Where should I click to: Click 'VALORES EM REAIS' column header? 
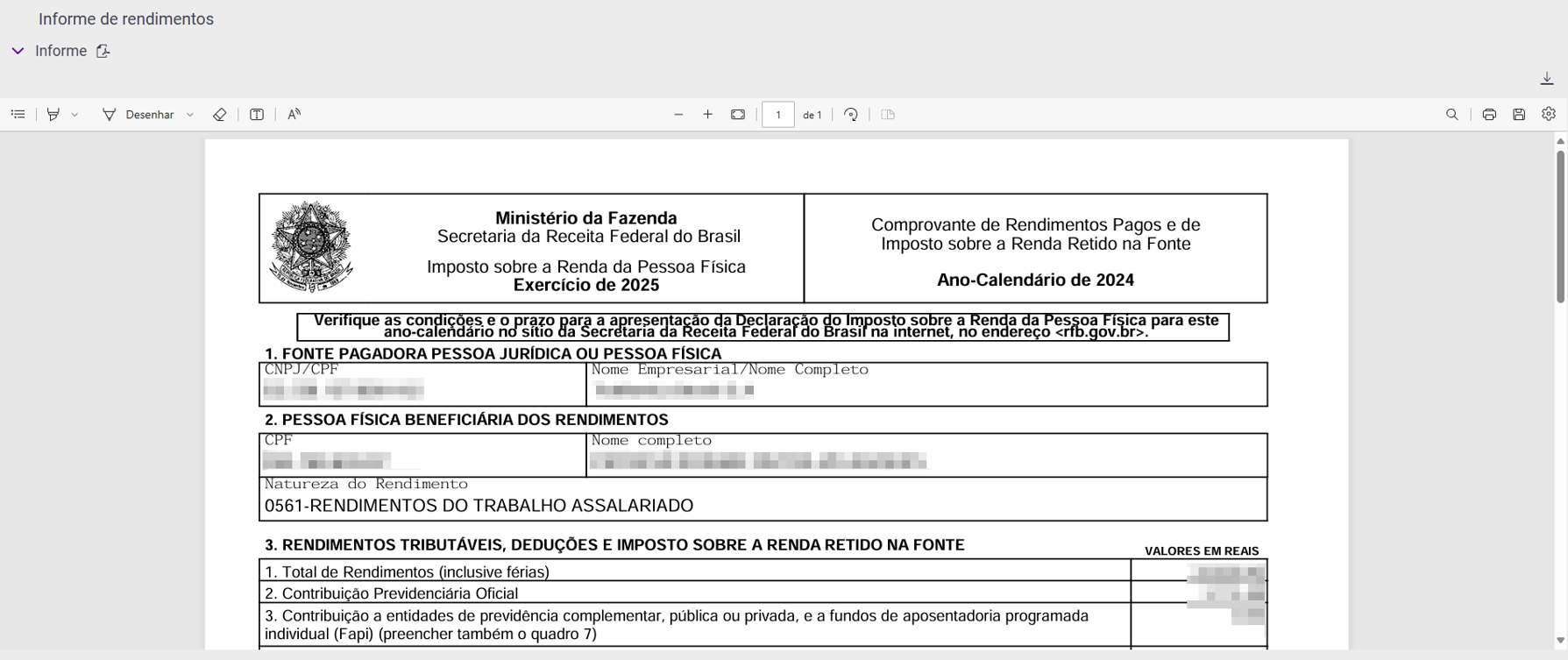tap(1202, 551)
